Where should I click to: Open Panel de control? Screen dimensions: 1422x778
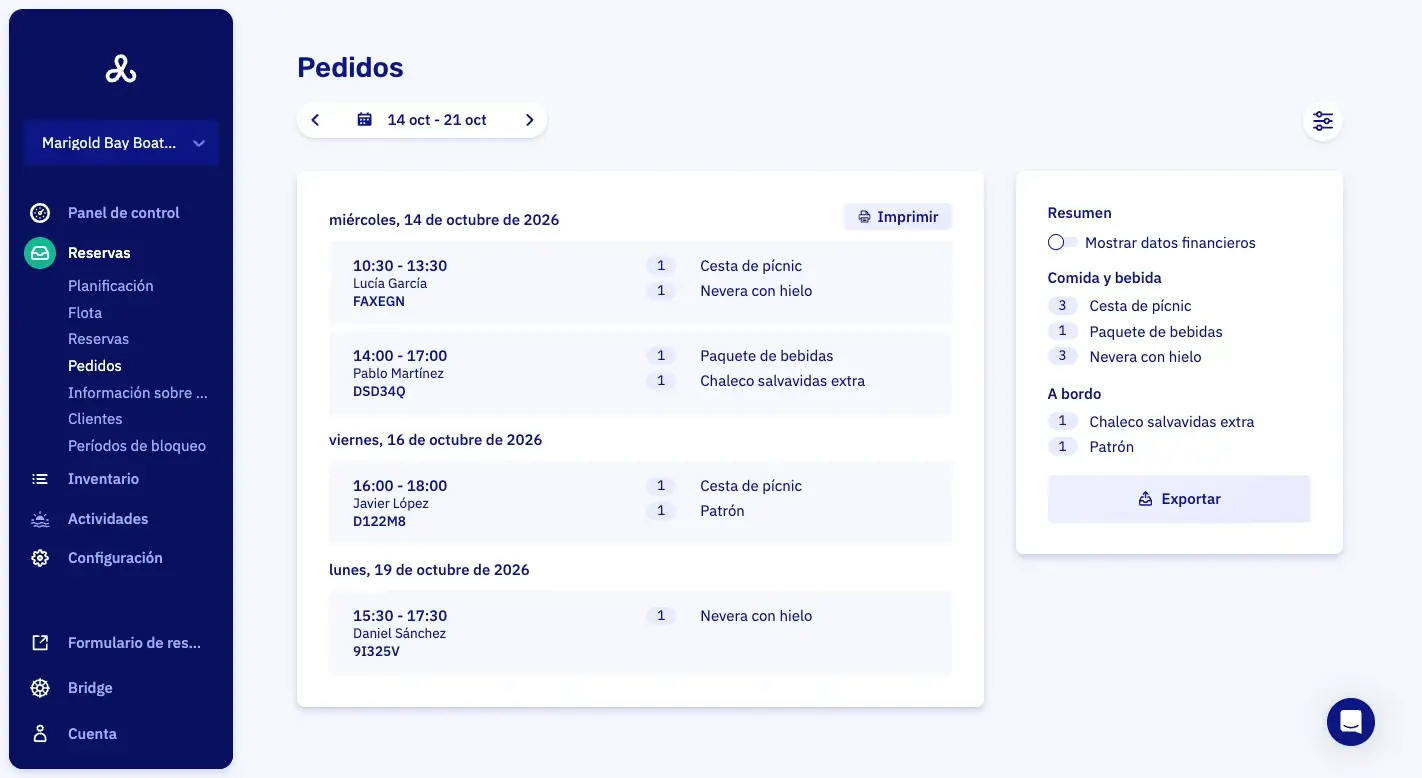[123, 213]
